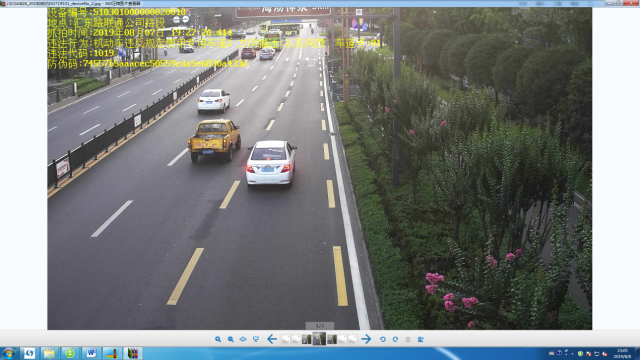
Task: Show hidden system tray icons
Action: pyautogui.click(x=572, y=353)
